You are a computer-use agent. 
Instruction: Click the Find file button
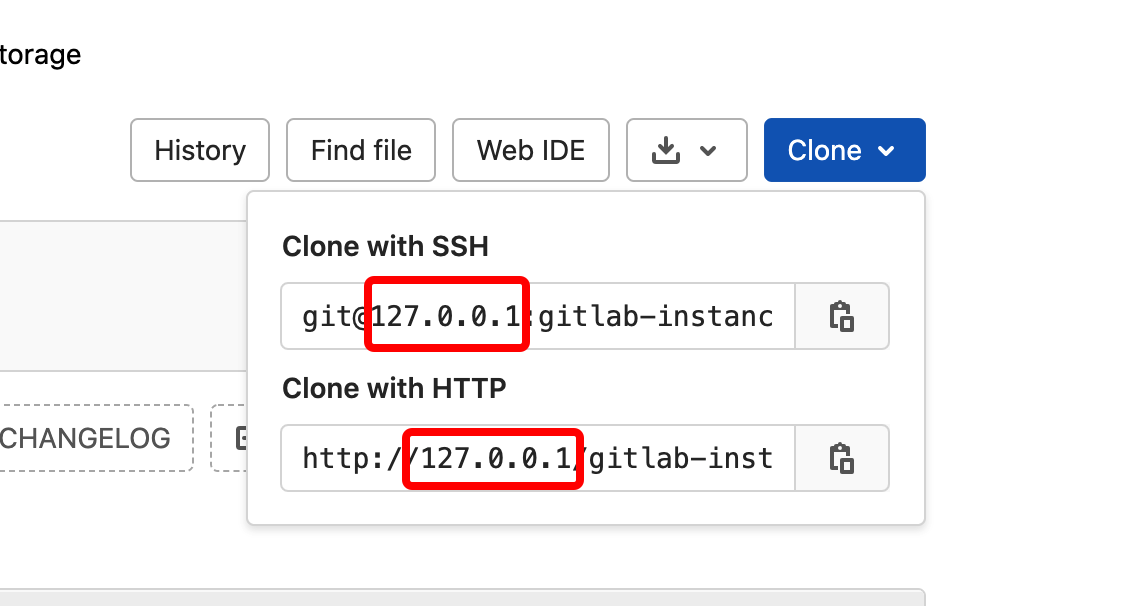pyautogui.click(x=360, y=150)
